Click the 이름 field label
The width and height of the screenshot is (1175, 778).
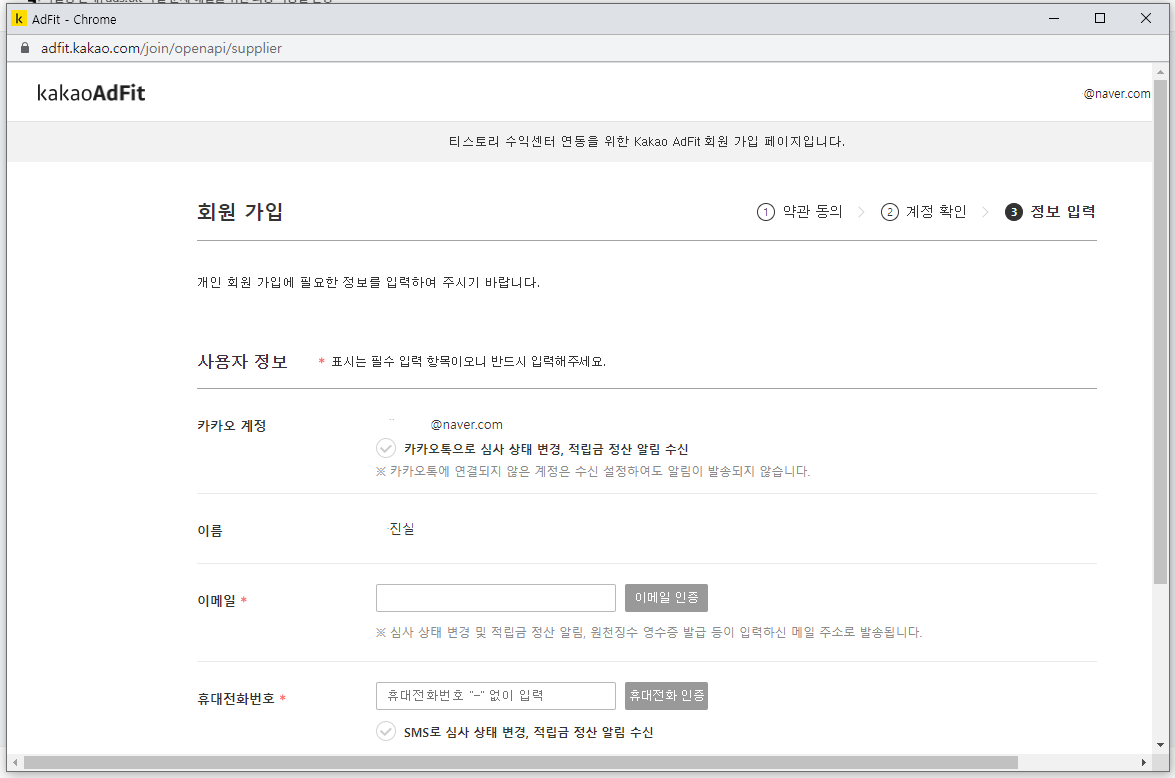pos(210,531)
